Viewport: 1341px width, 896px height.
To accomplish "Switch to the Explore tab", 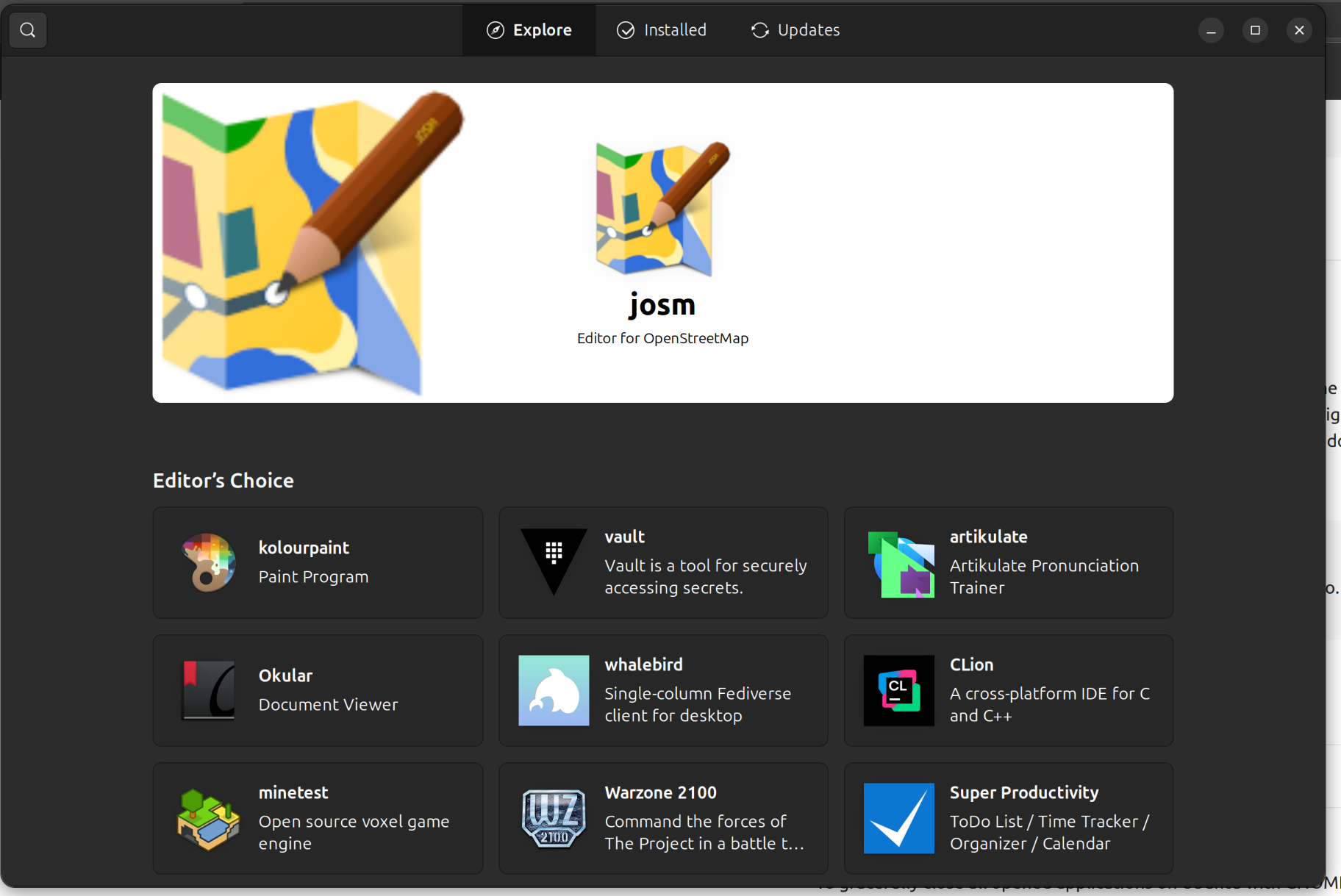I will click(x=529, y=30).
